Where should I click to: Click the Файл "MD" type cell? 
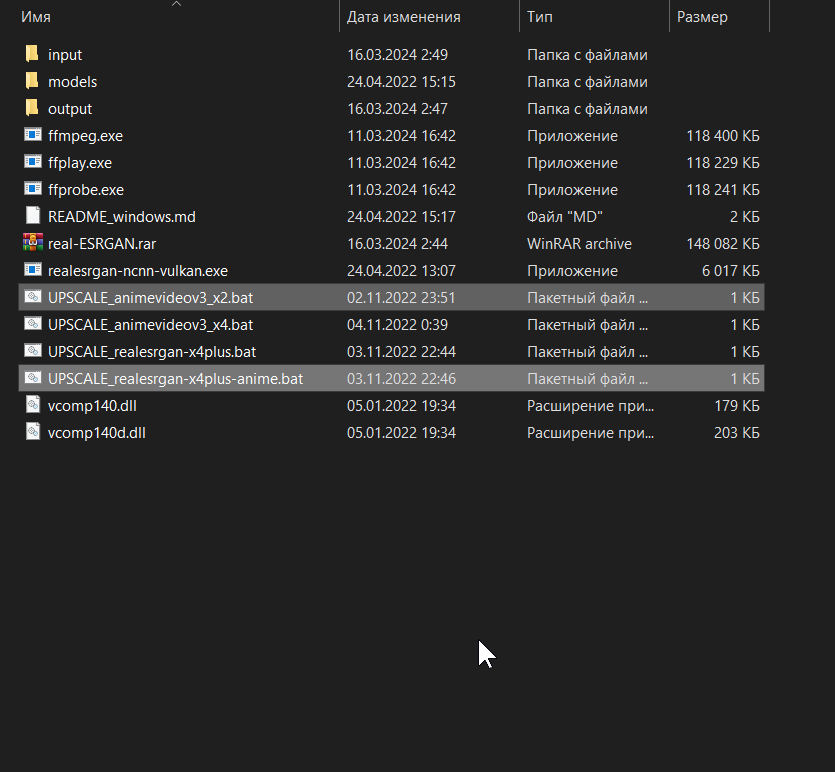point(565,217)
